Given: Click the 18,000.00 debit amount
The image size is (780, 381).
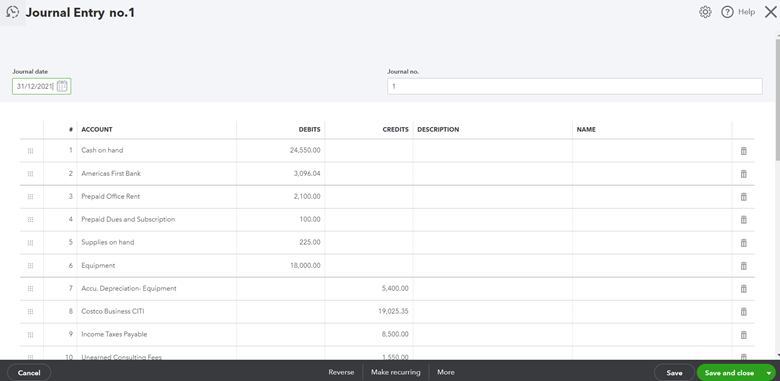Looking at the screenshot, I should click(x=305, y=266).
